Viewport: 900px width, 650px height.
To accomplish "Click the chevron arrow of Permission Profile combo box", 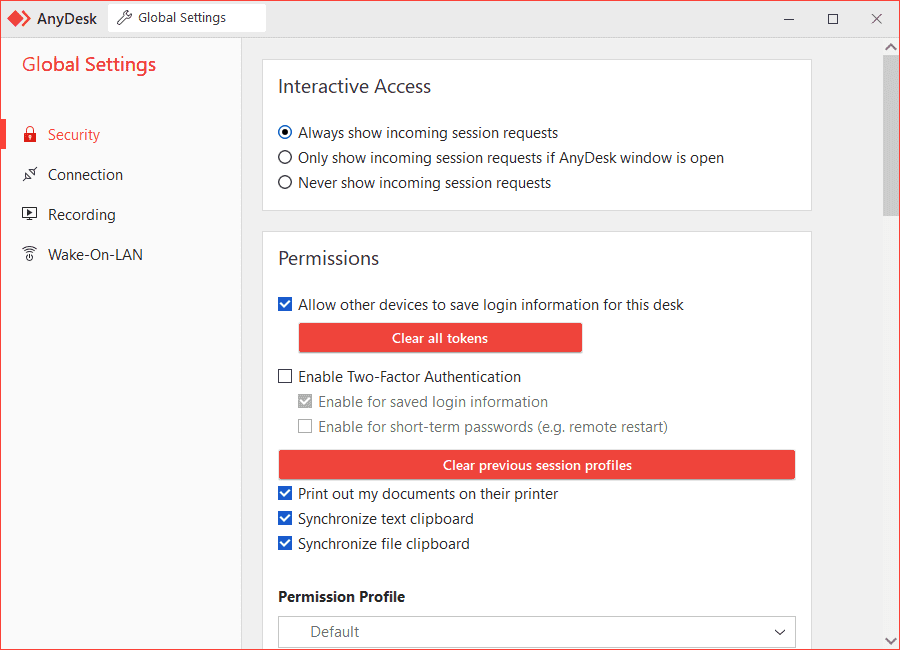I will coord(779,632).
